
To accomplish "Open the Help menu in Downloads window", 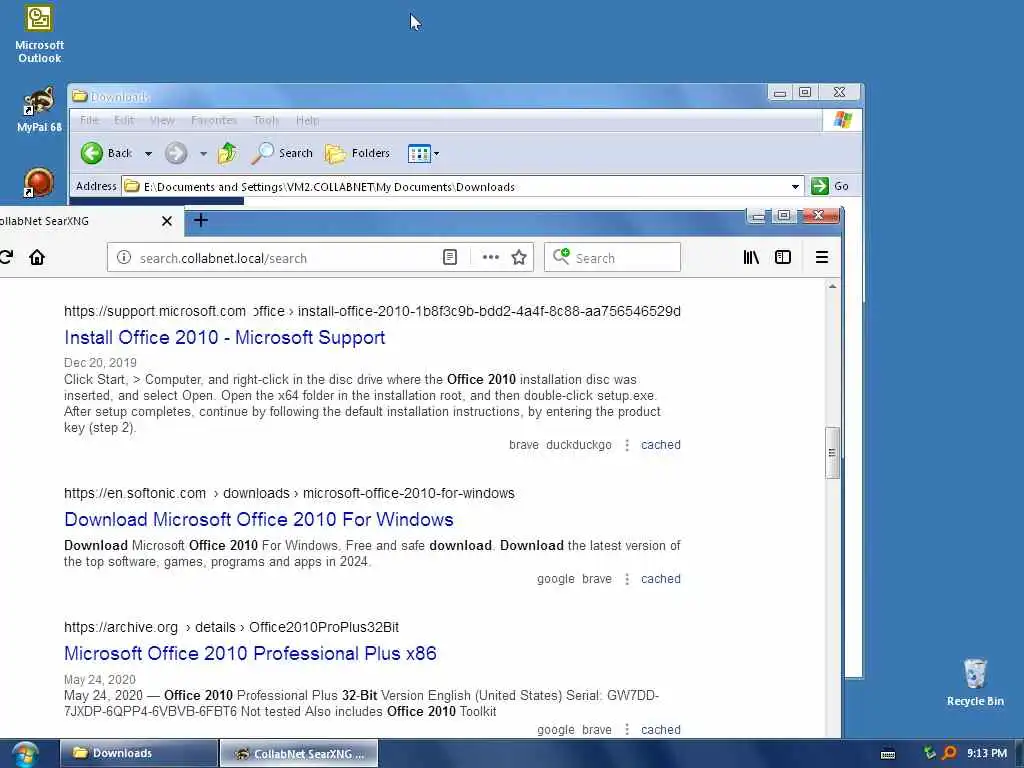I will [308, 120].
